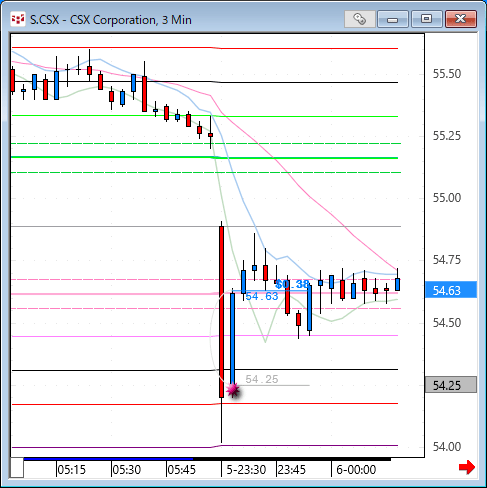Image resolution: width=487 pixels, height=488 pixels.
Task: Click the 05:30 time axis label
Action: (x=126, y=470)
